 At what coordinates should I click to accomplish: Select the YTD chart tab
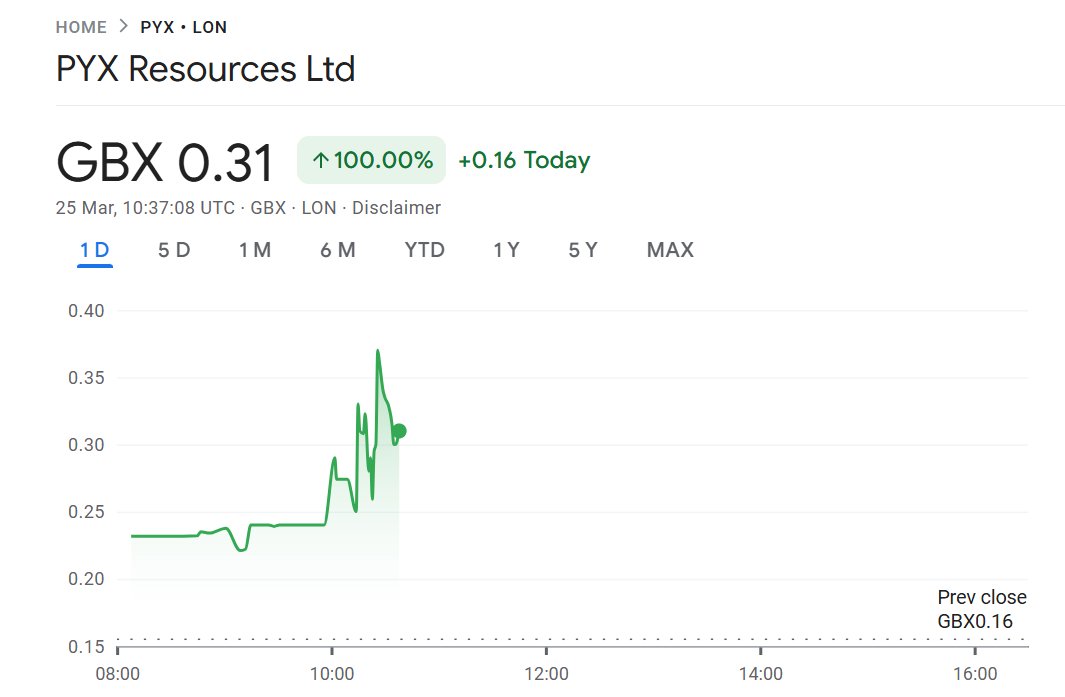click(x=425, y=250)
